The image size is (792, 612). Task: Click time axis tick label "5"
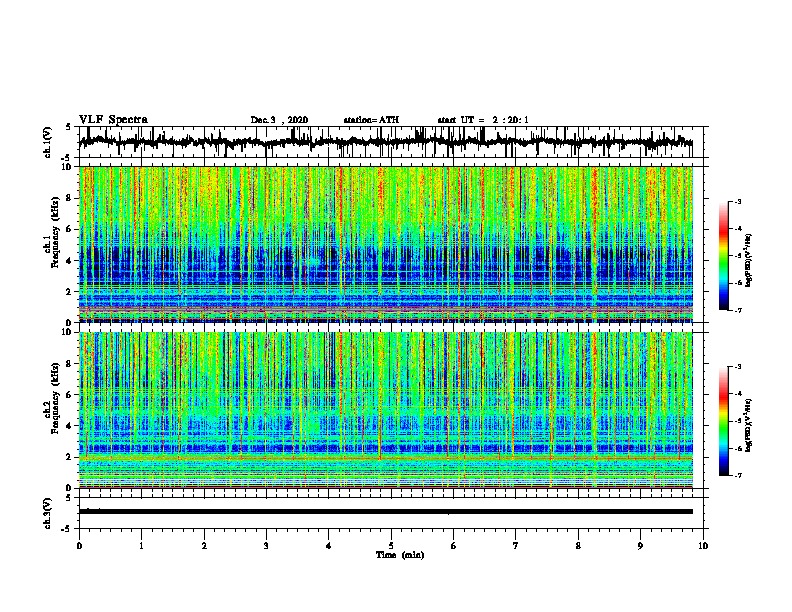coord(391,546)
